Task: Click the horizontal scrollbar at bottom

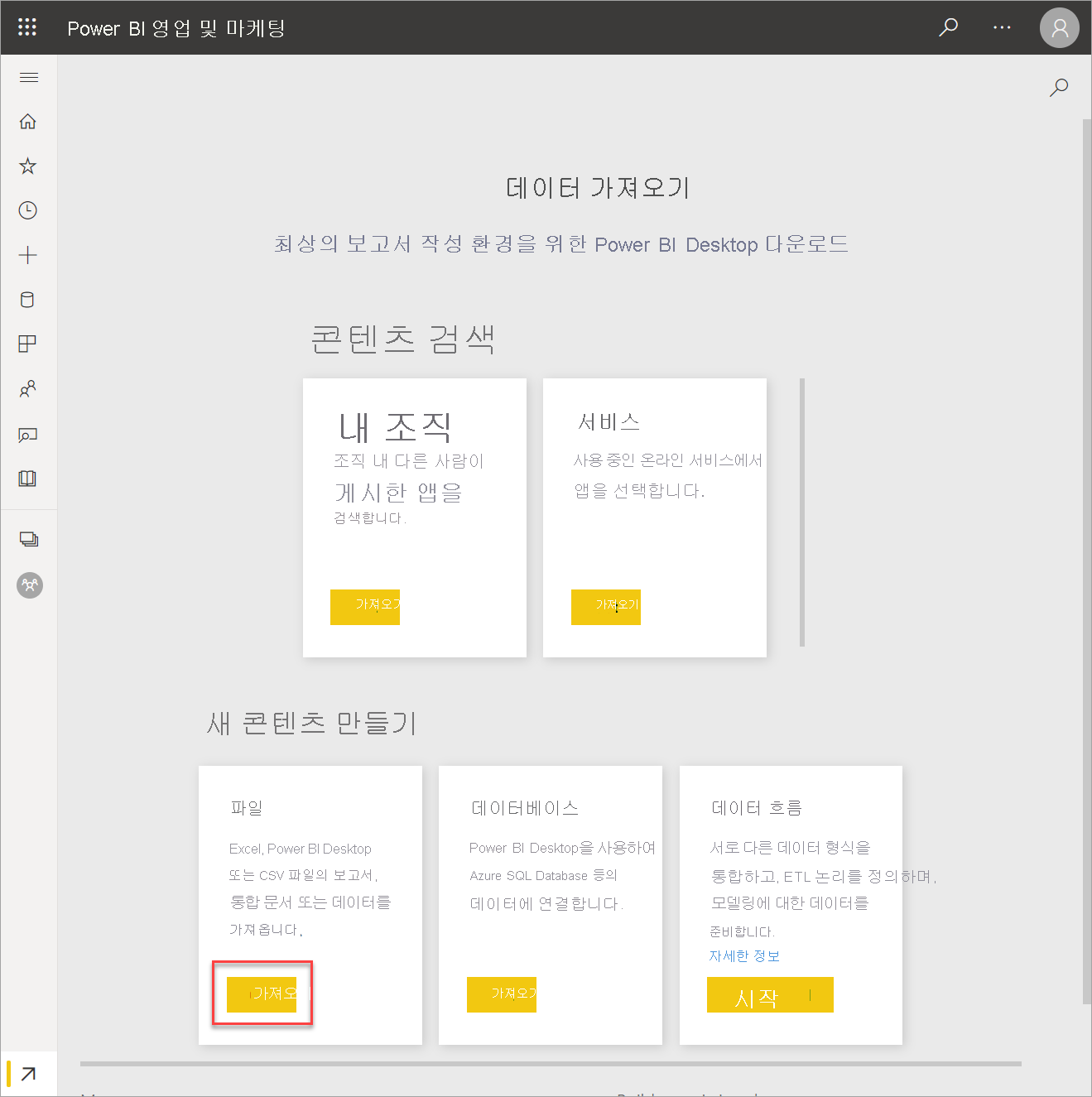Action: point(551,1064)
